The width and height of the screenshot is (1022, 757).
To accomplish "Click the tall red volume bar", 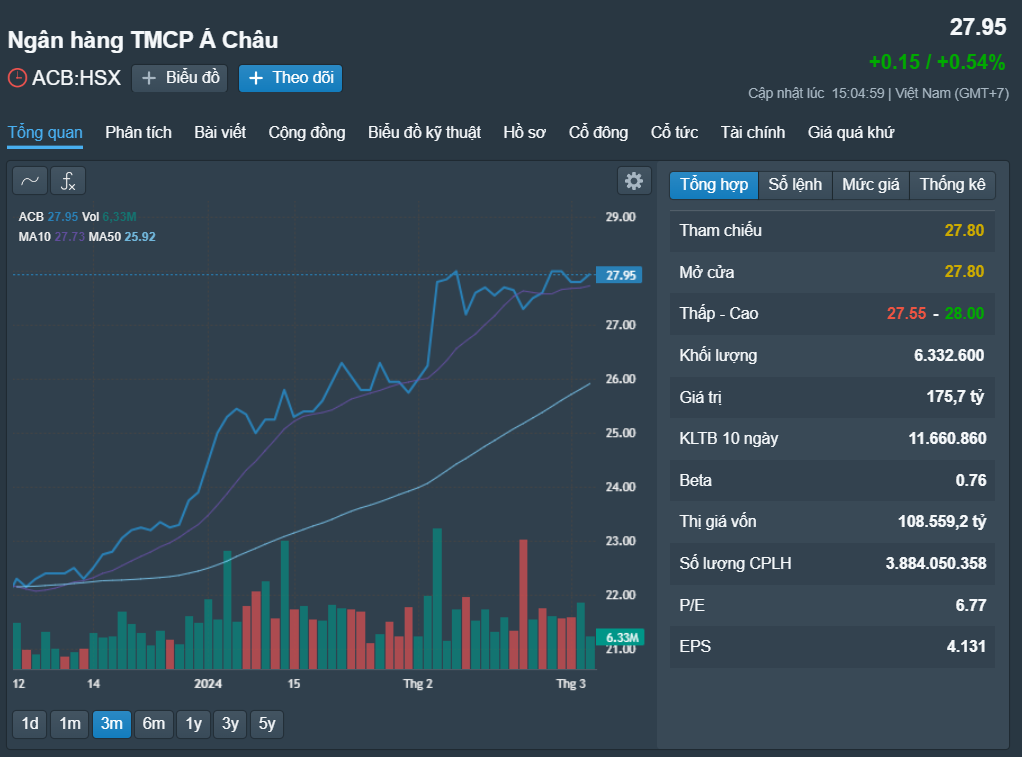I will (523, 604).
